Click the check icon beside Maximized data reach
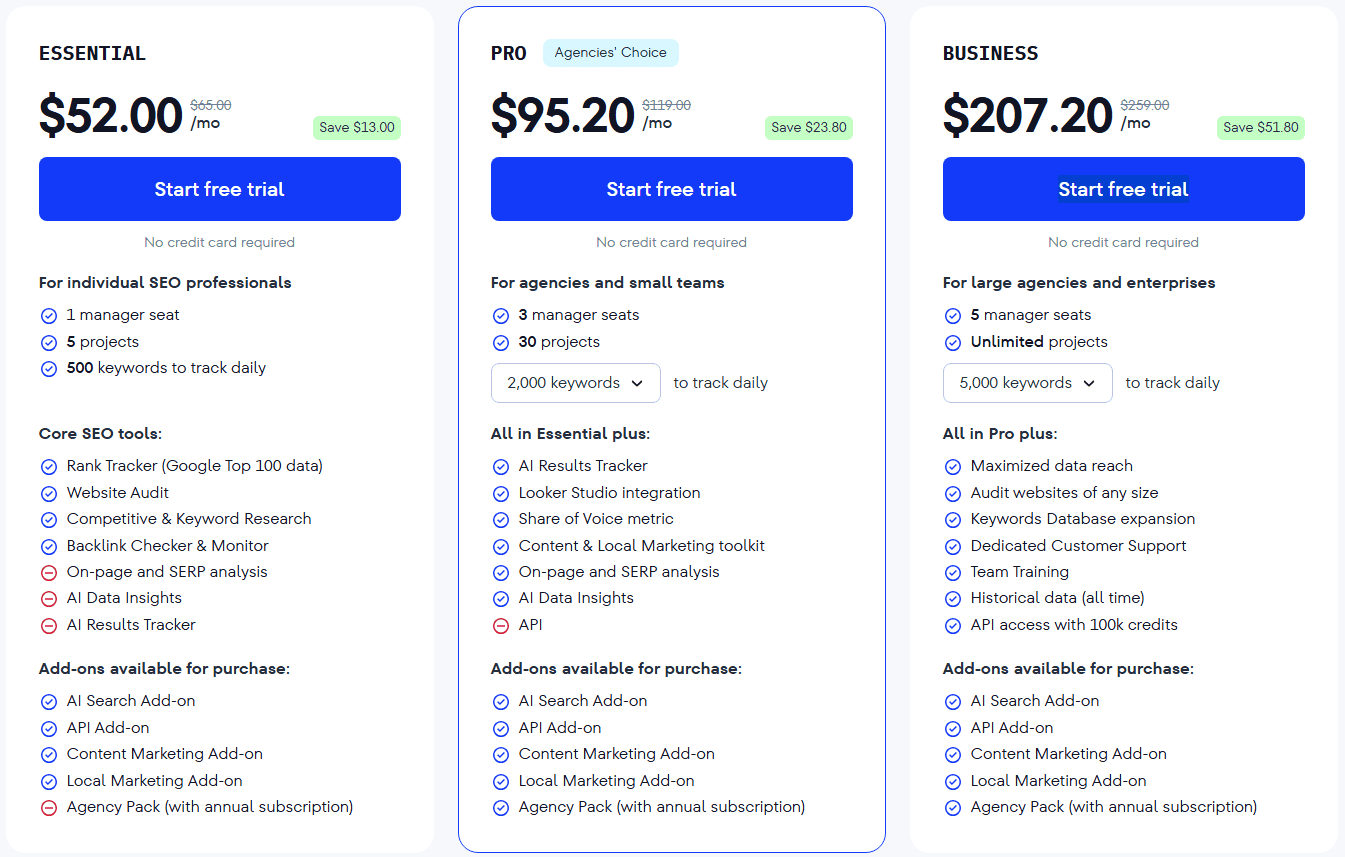 953,466
